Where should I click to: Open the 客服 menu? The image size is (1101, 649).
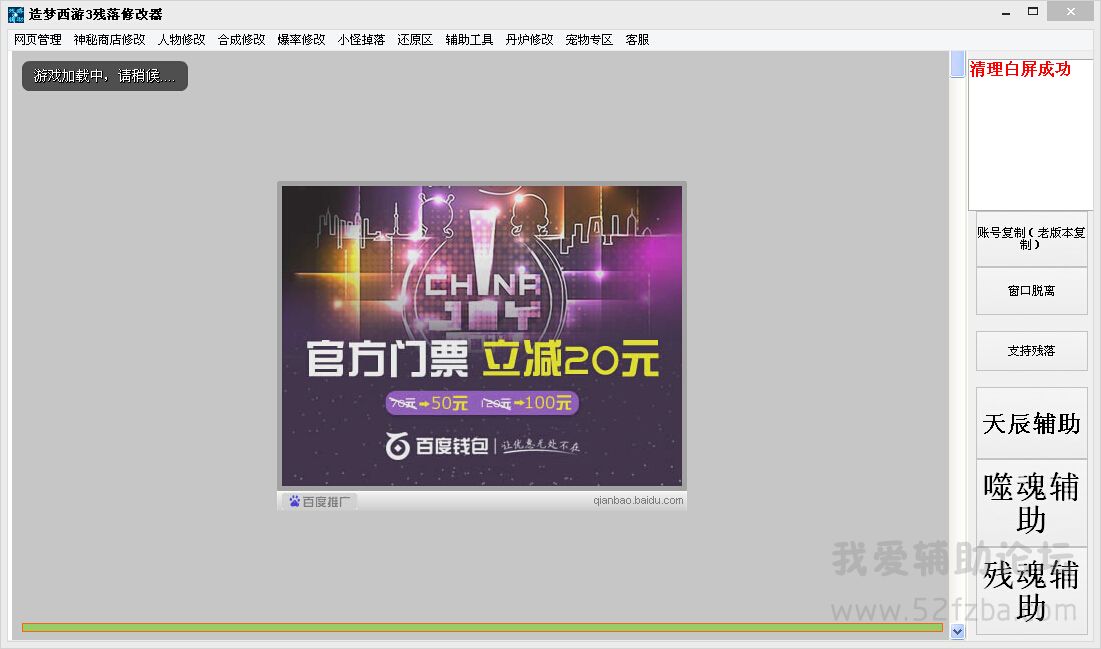click(x=637, y=40)
